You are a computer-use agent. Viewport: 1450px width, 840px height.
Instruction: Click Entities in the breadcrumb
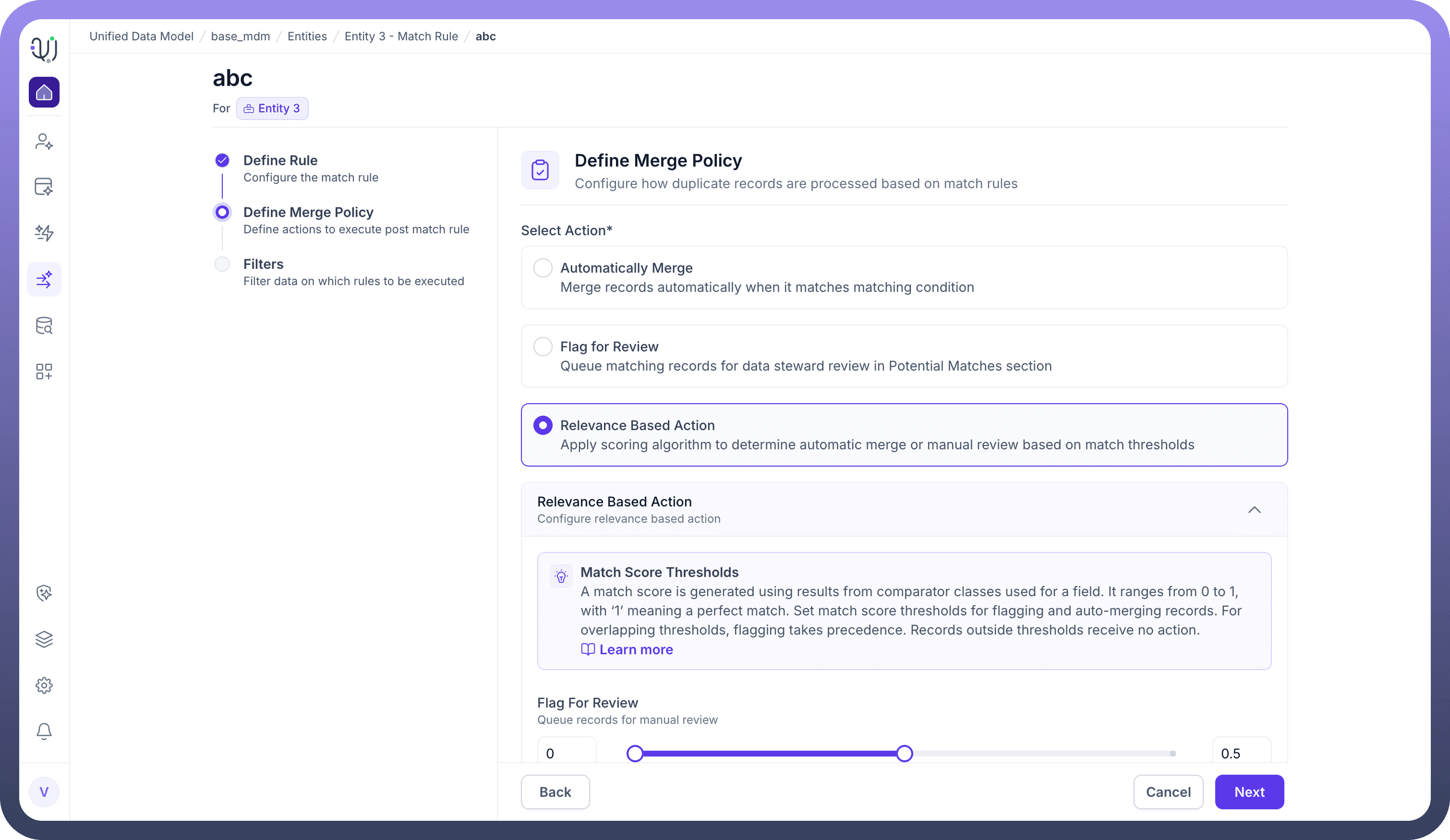click(307, 36)
